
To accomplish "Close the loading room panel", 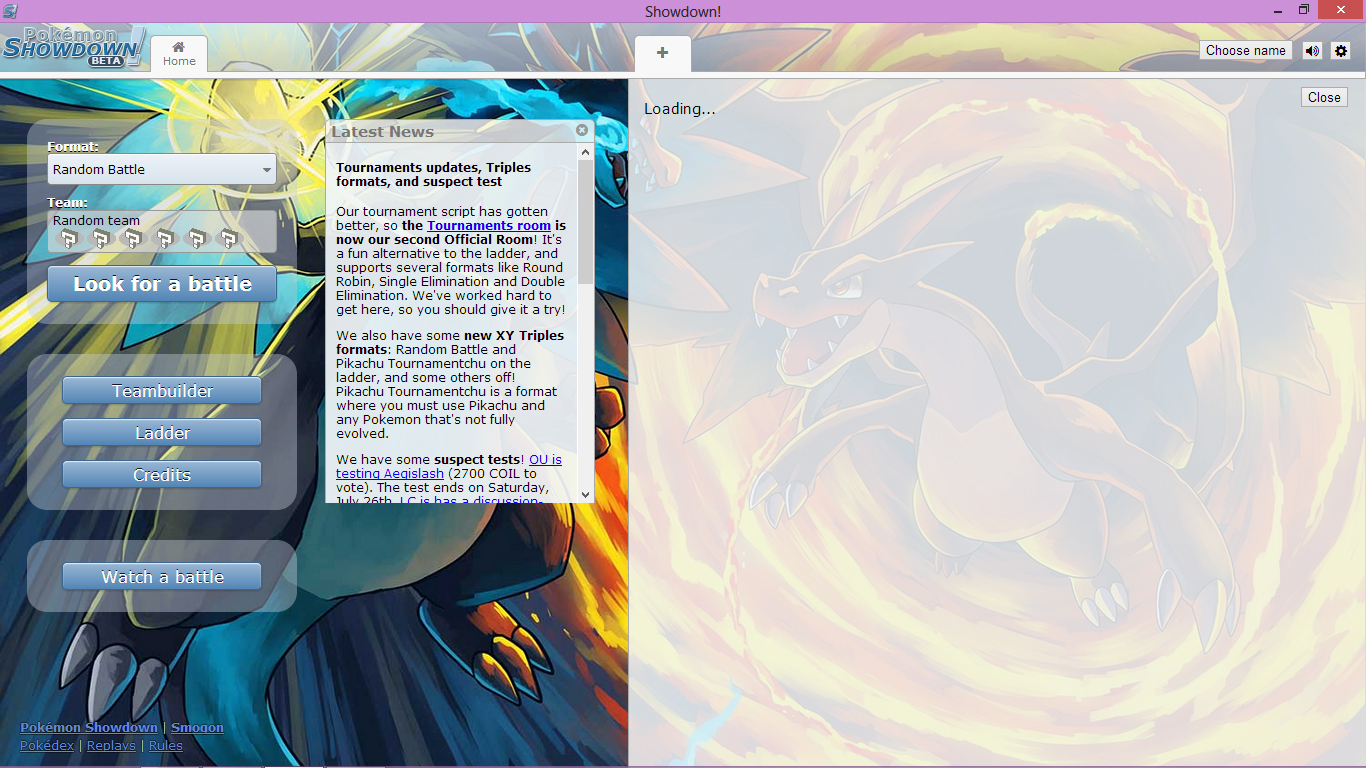I will 1324,97.
